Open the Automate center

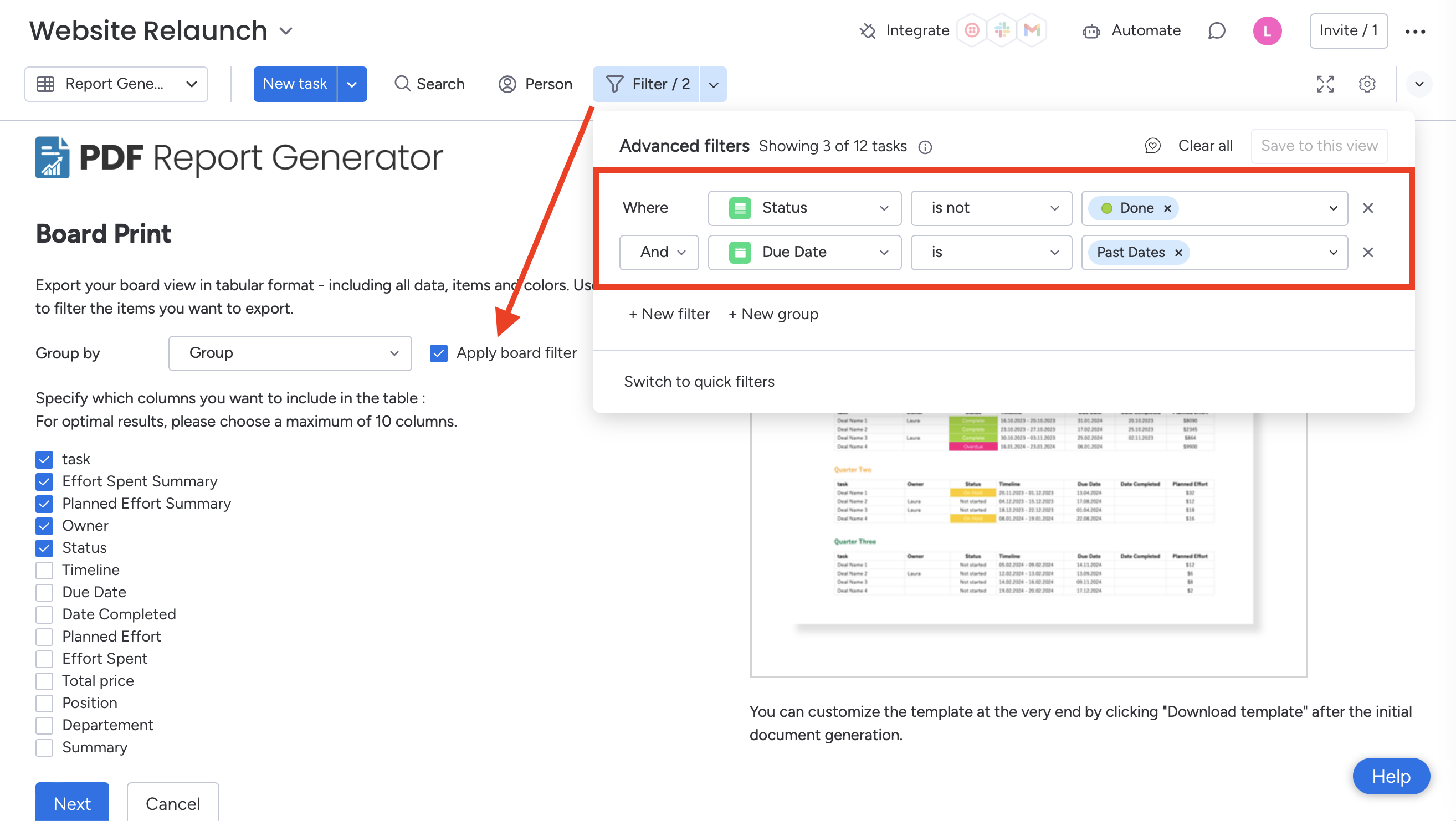click(x=1131, y=30)
